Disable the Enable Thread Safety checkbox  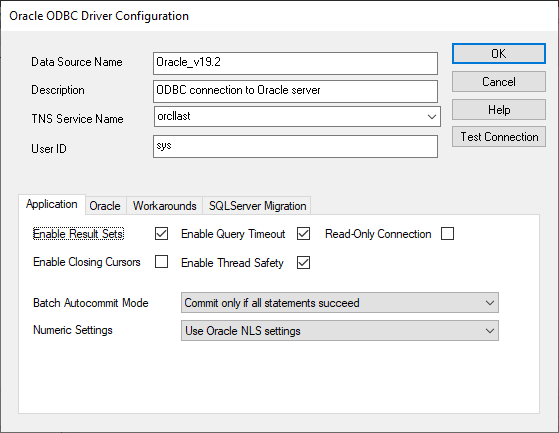click(303, 263)
